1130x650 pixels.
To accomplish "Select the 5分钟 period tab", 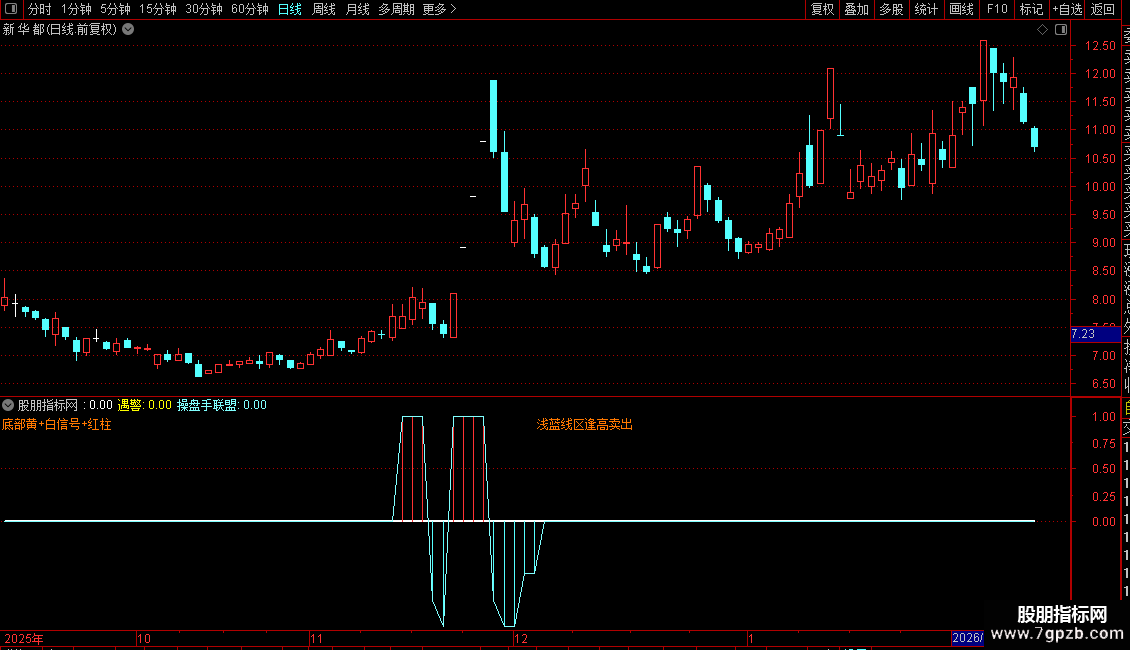I will coord(115,9).
